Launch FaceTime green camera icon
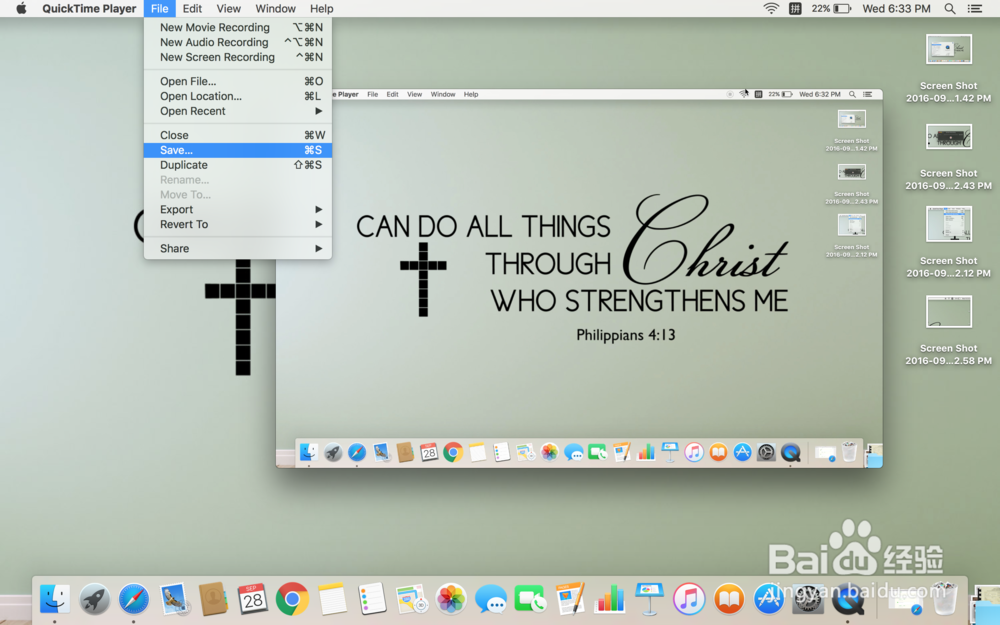Screen dimensions: 1000x625 coord(530,599)
